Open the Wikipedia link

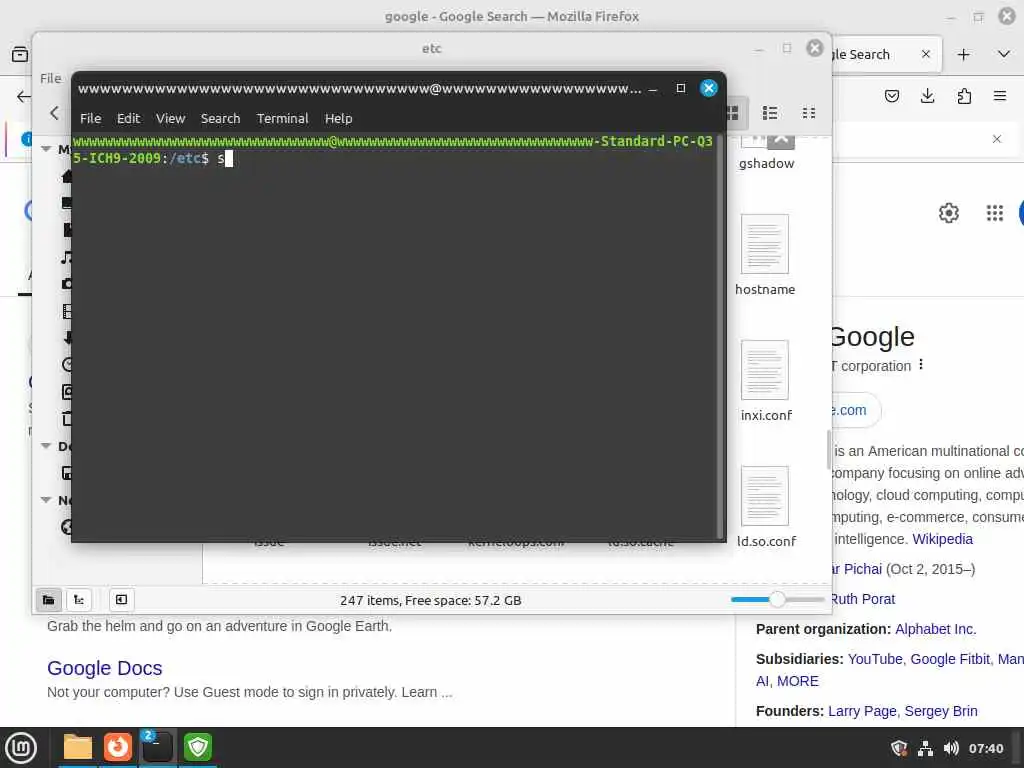tap(942, 539)
